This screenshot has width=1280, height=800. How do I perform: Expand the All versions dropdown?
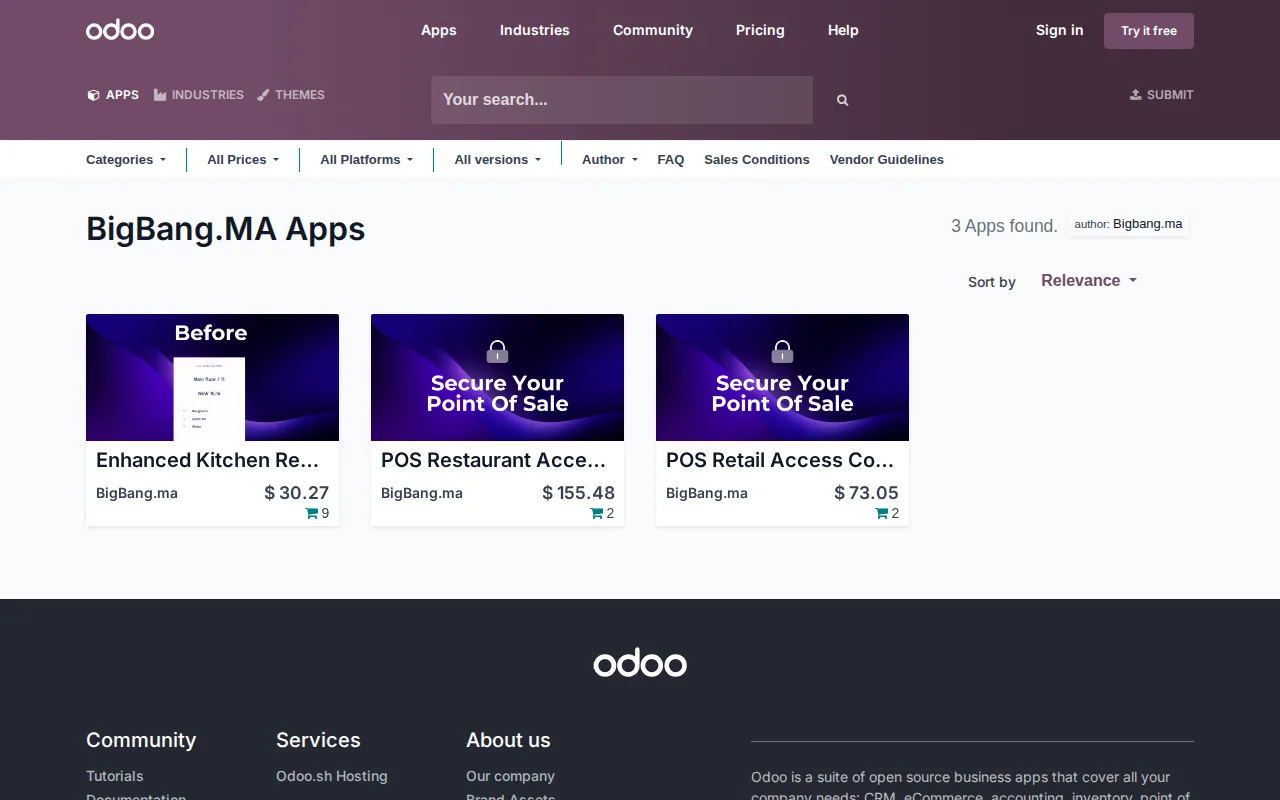pyautogui.click(x=498, y=160)
